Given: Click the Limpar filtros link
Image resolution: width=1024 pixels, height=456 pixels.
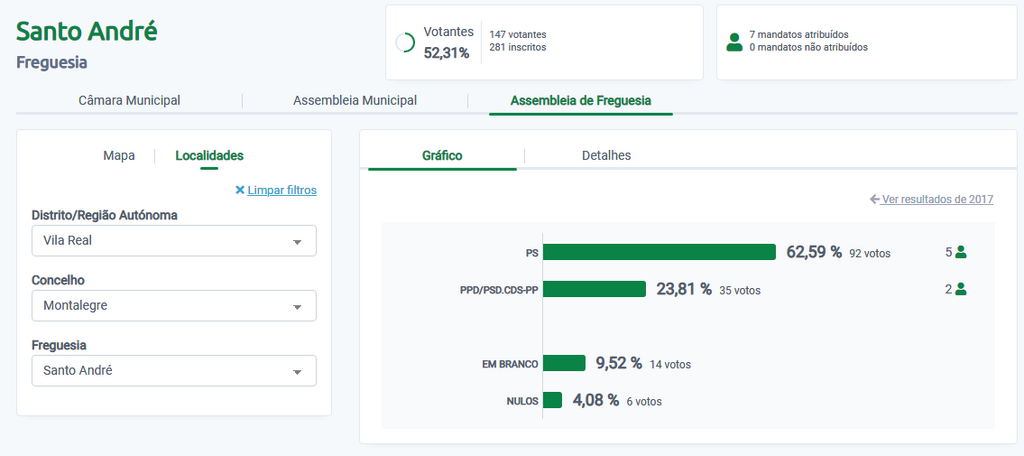Looking at the screenshot, I should point(282,190).
